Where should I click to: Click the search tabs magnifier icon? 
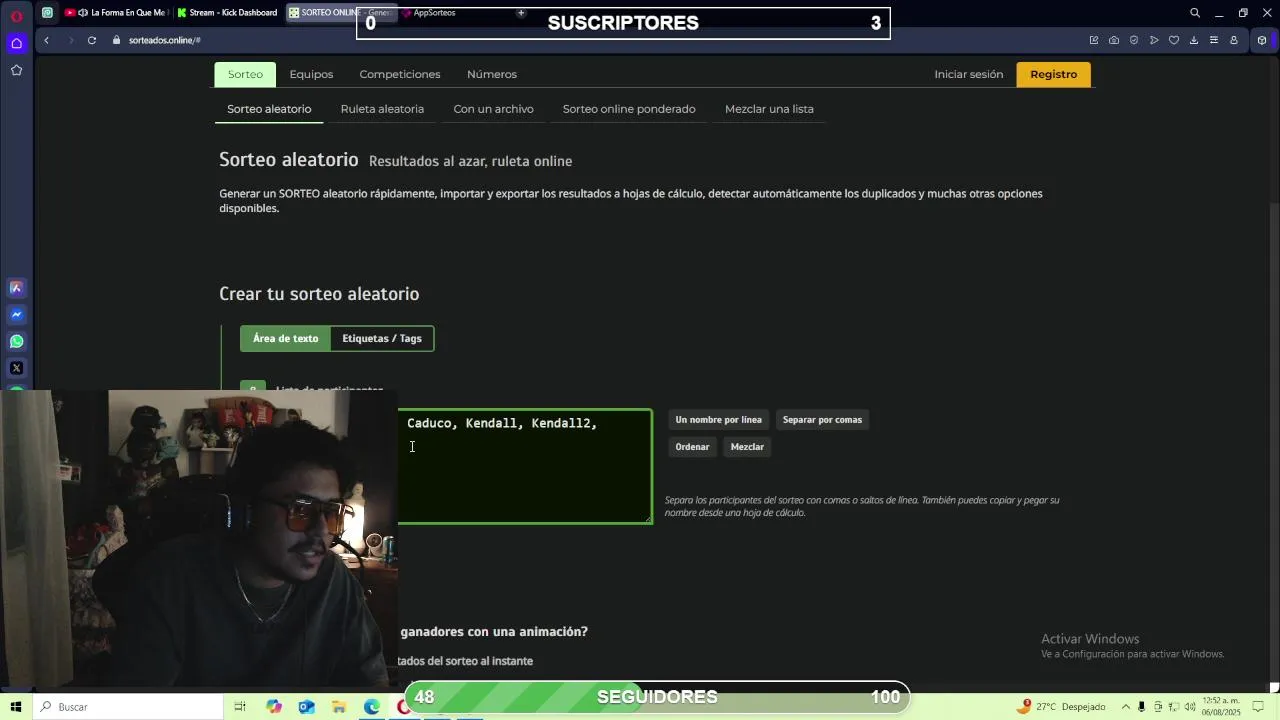pos(1195,13)
